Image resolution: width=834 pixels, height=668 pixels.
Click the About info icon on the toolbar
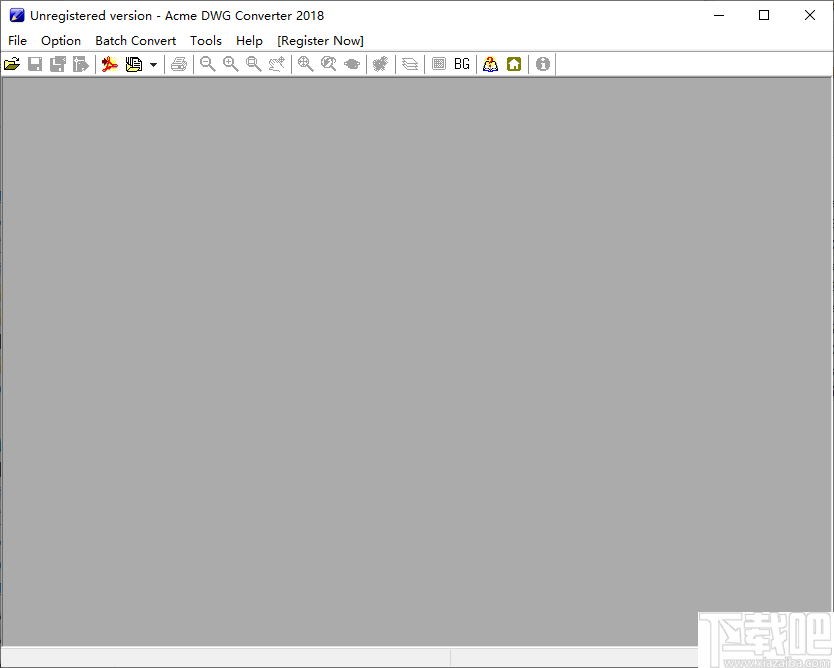[541, 63]
